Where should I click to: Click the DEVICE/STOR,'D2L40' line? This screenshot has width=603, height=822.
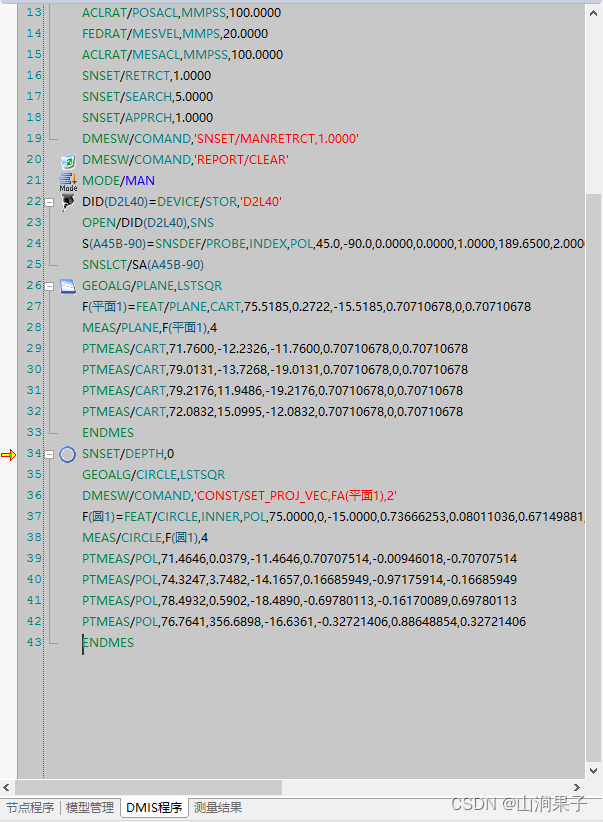coord(182,201)
